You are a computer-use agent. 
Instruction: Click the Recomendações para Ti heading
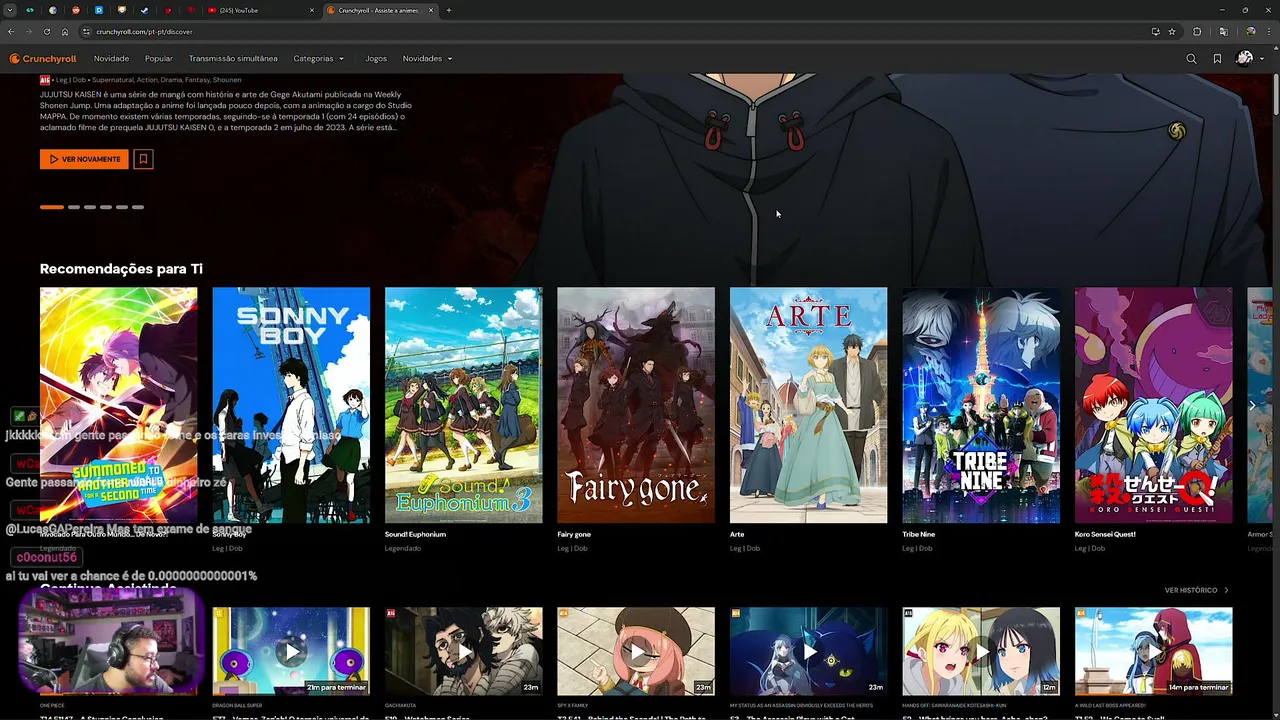click(x=121, y=269)
